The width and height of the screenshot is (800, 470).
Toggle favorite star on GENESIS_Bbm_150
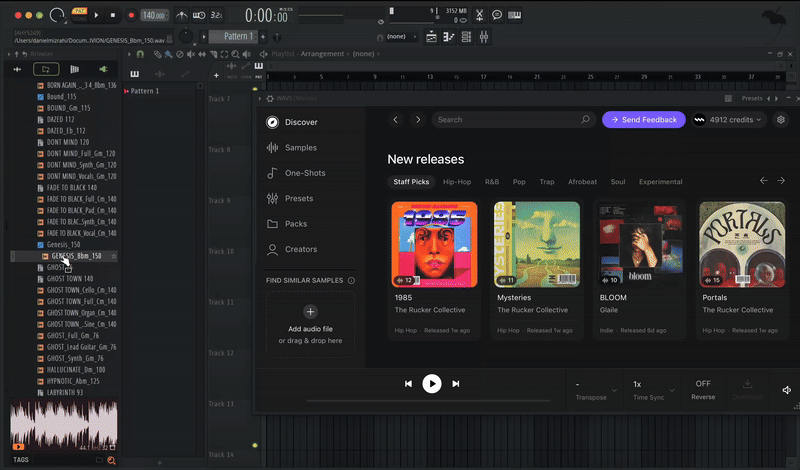click(x=114, y=256)
